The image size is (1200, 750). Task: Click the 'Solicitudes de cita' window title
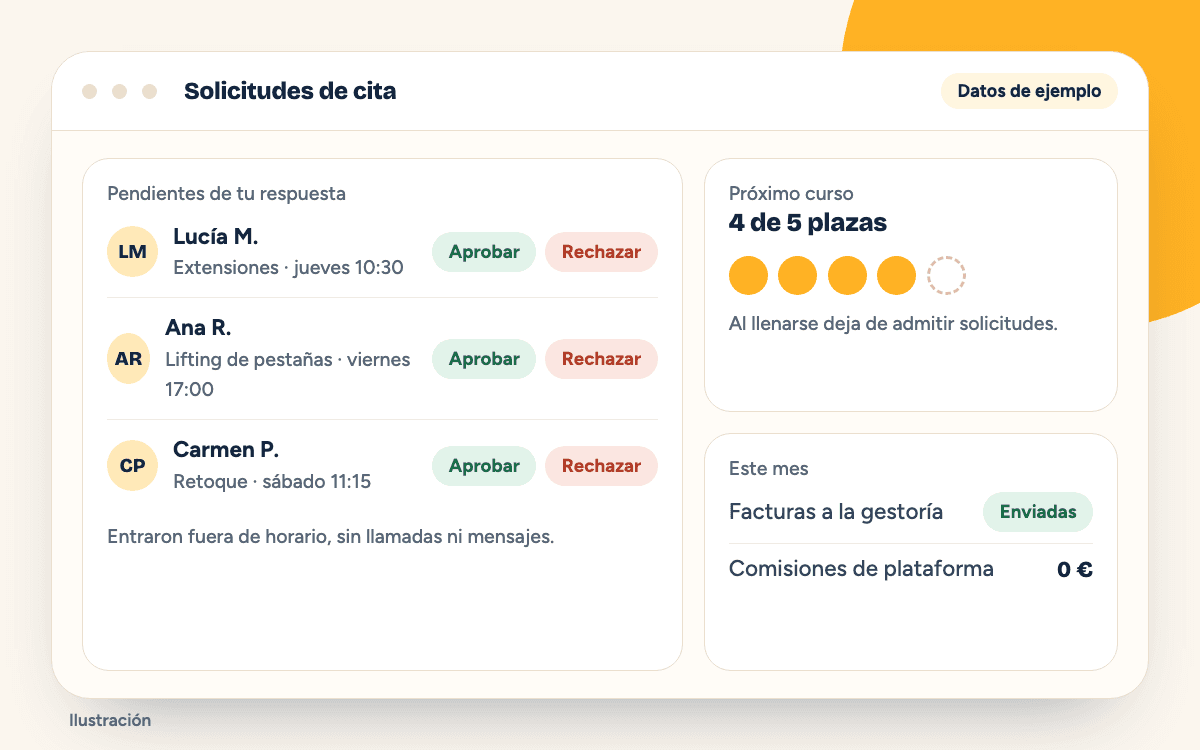(290, 91)
